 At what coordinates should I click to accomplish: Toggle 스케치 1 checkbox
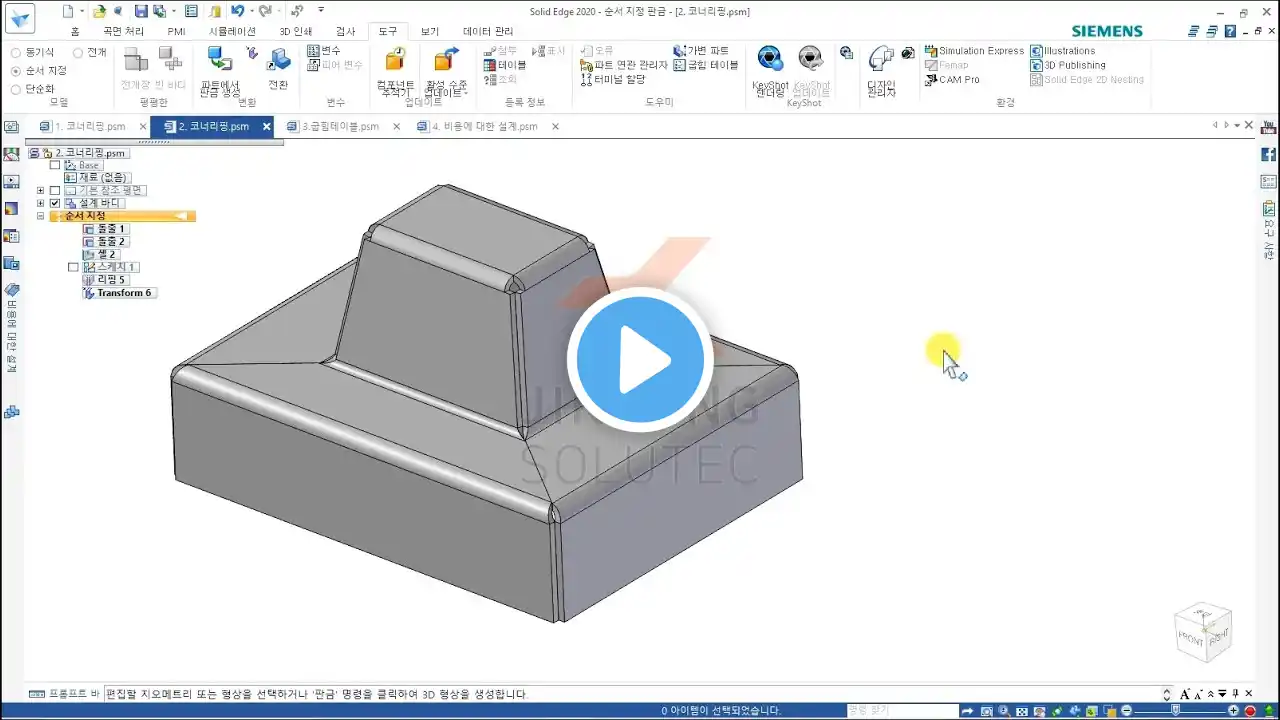coord(73,267)
